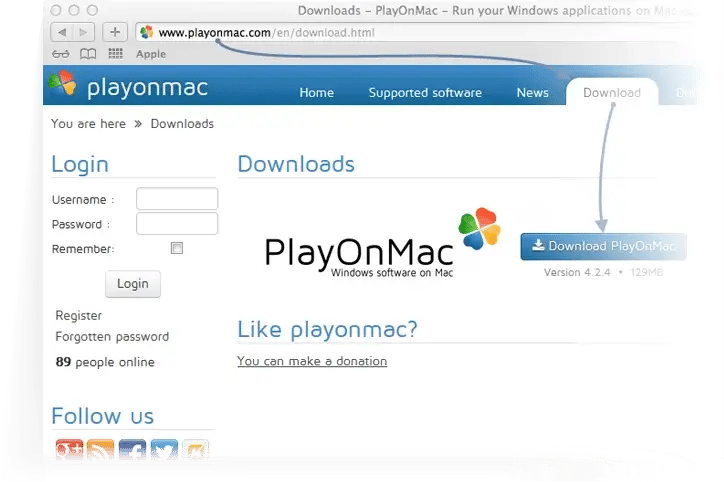Image resolution: width=724 pixels, height=482 pixels.
Task: Focus the Password input field
Action: tap(177, 223)
